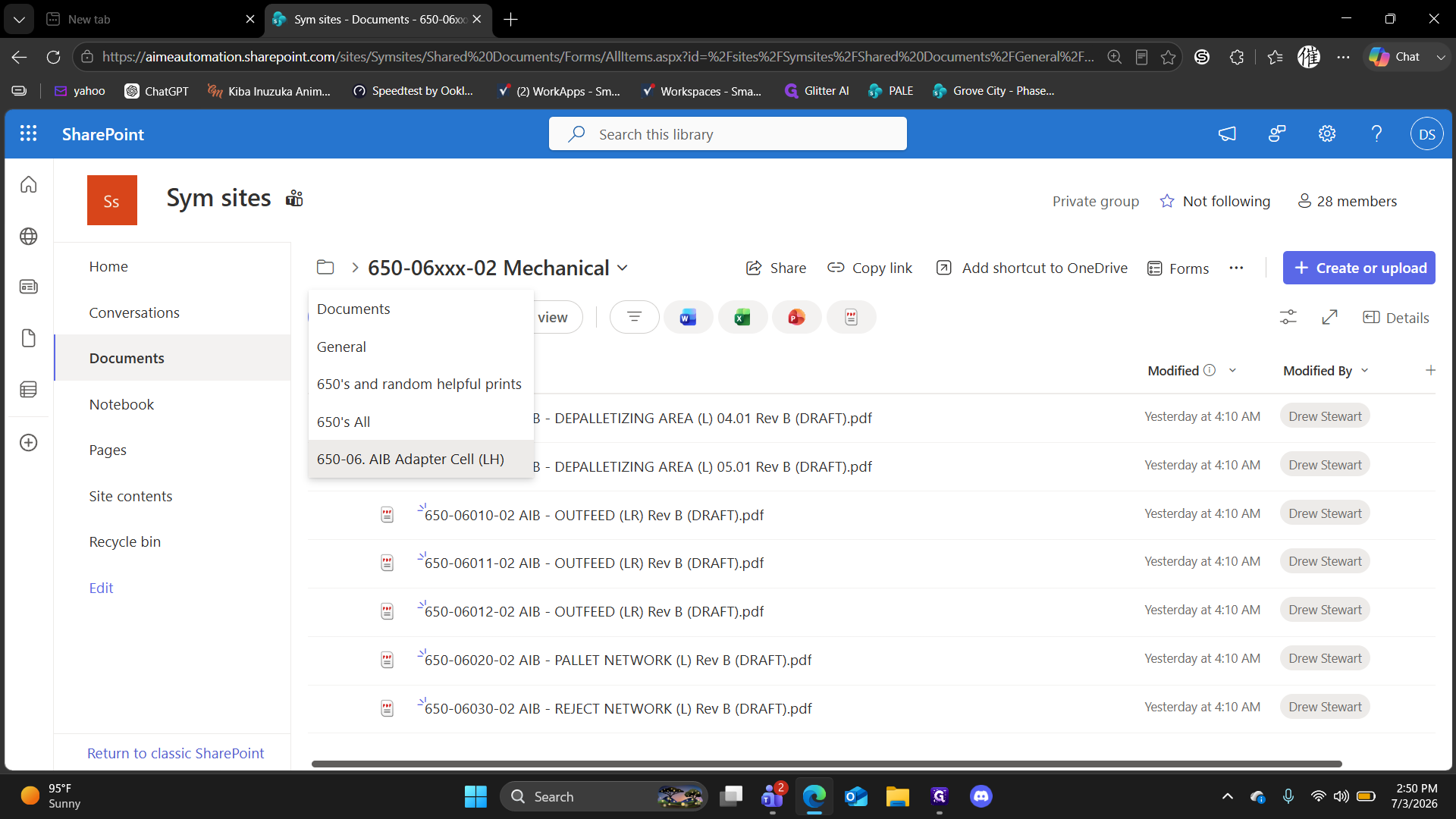
Task: Filter library by Word documents
Action: point(688,317)
